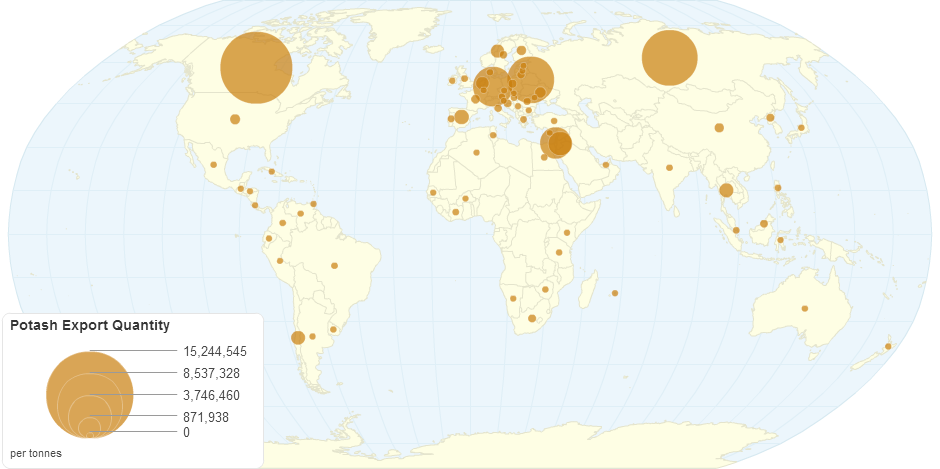Screen dimensions: 940x469
Task: Select the large bubble over Russia
Action: click(669, 58)
